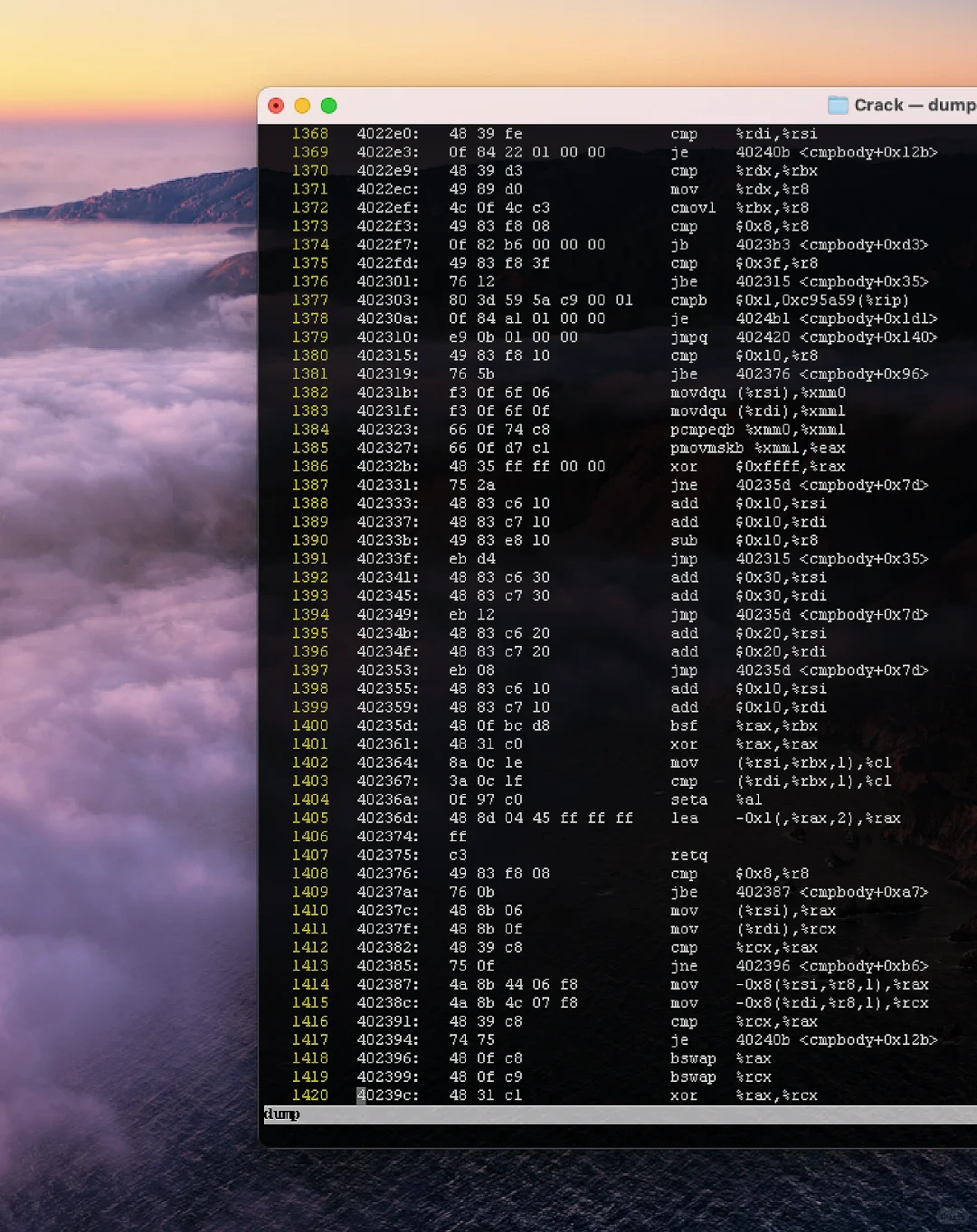
Task: Click the yellow minimize window button
Action: click(302, 106)
